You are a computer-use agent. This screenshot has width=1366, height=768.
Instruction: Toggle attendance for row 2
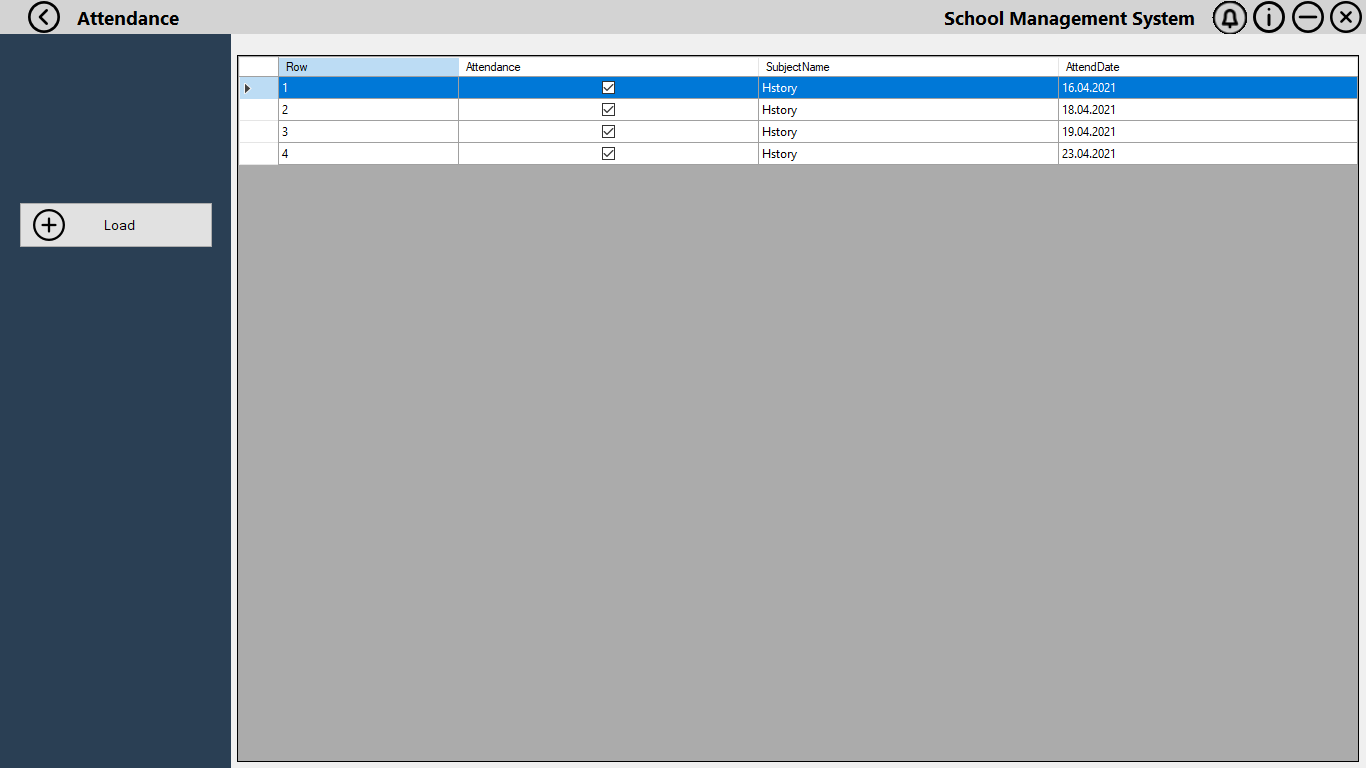coord(608,110)
